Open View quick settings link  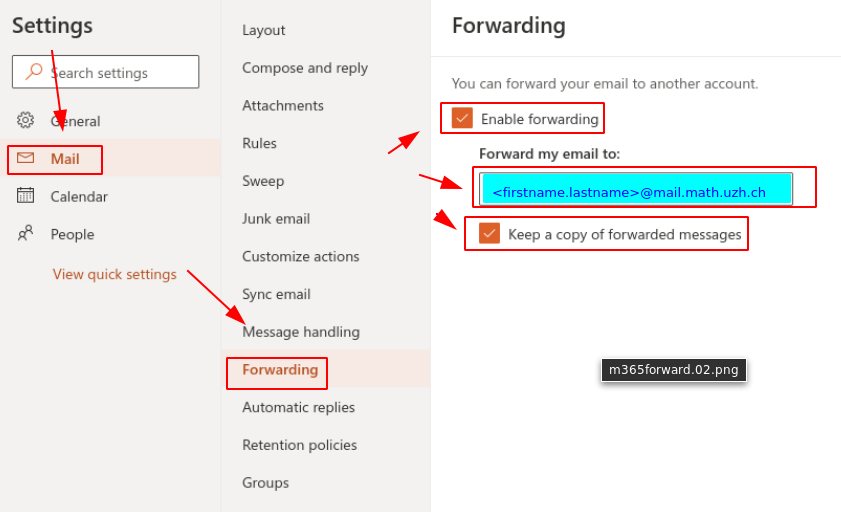point(114,274)
